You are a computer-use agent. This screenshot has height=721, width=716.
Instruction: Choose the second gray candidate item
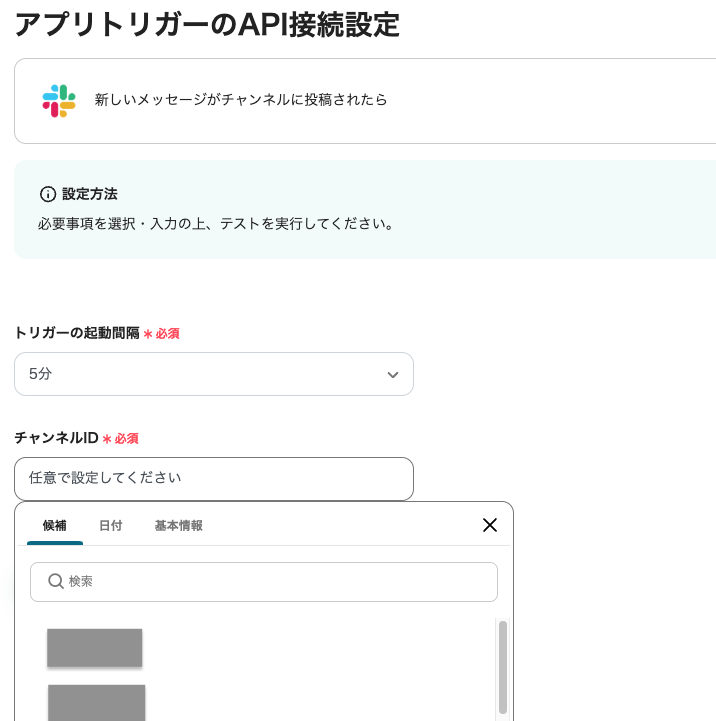97,702
